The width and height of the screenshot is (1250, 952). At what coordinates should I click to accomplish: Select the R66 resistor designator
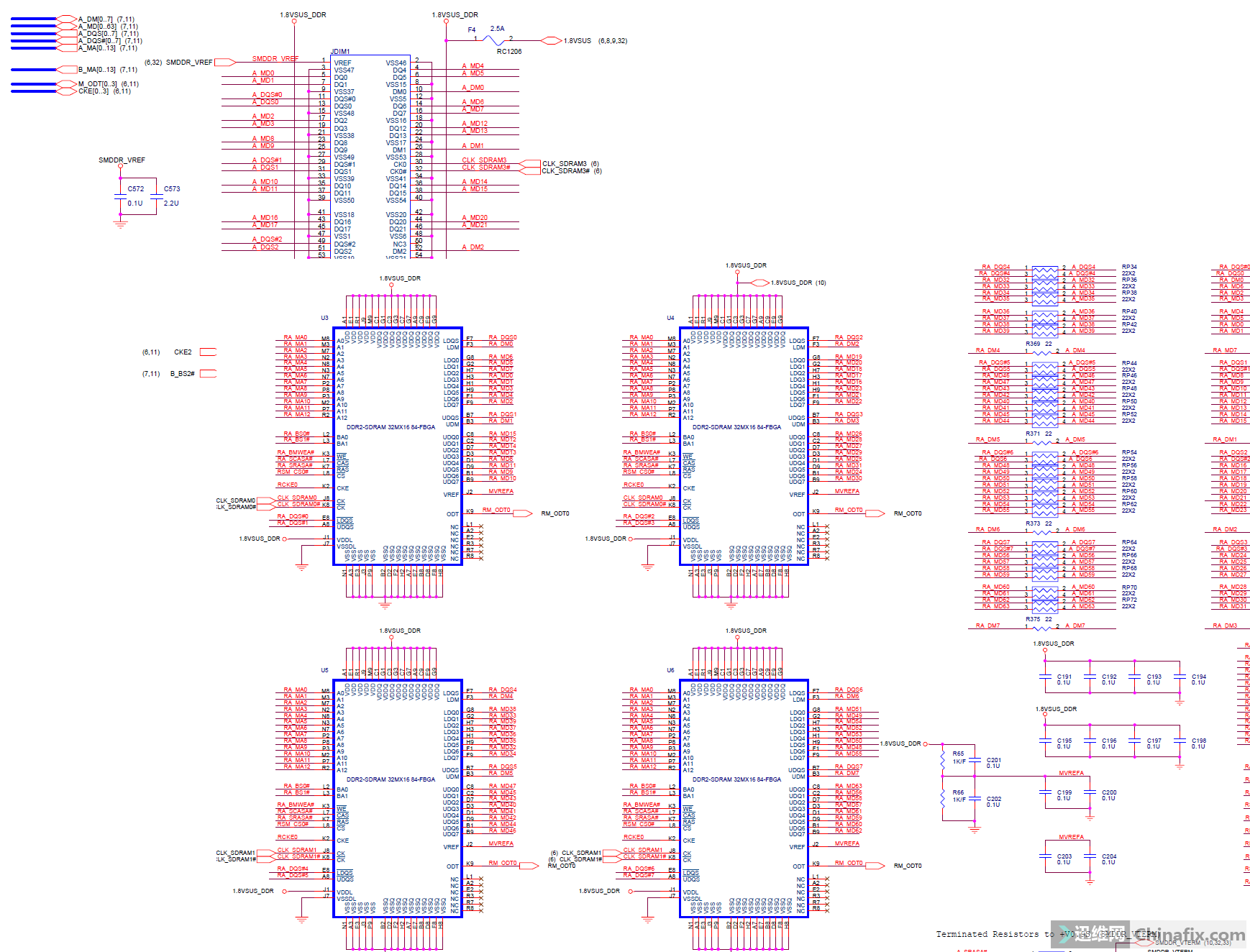tap(958, 792)
